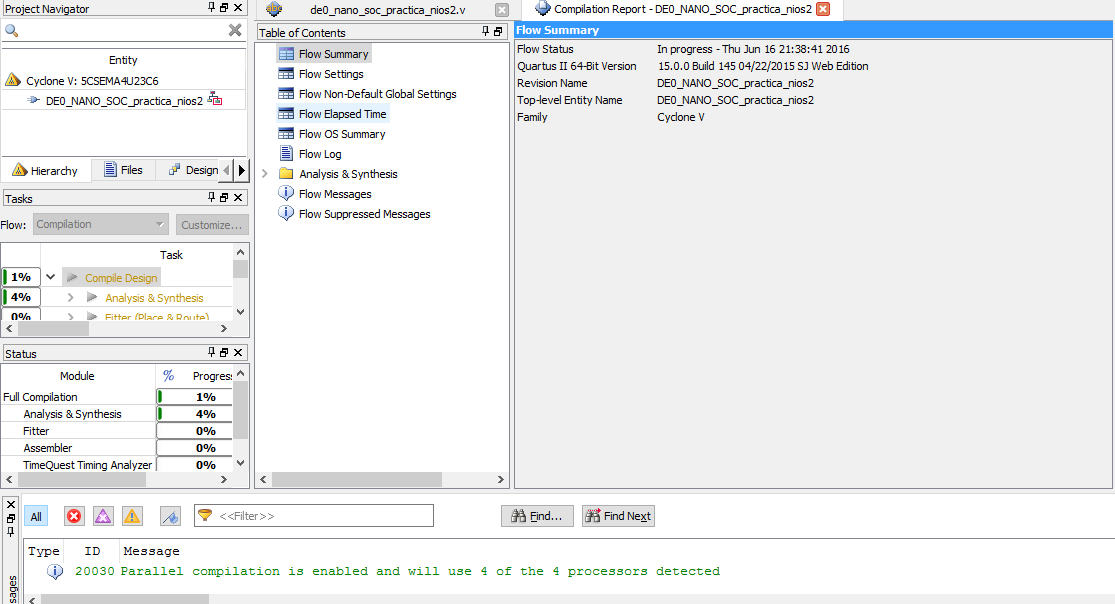This screenshot has width=1115, height=604.
Task: Pin the Messages panel
Action: coord(11,531)
